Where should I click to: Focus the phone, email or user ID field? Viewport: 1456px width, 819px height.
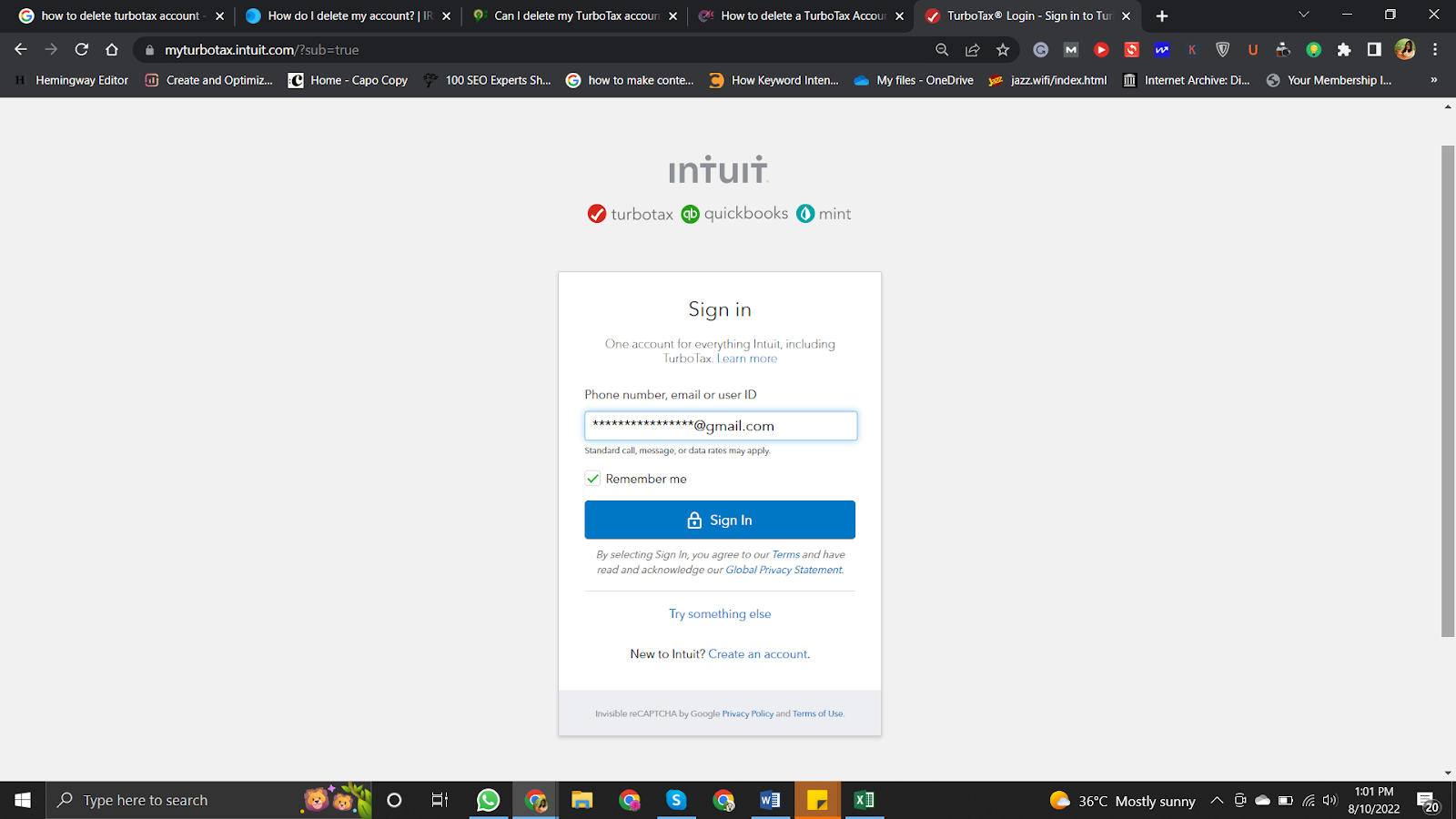[721, 426]
